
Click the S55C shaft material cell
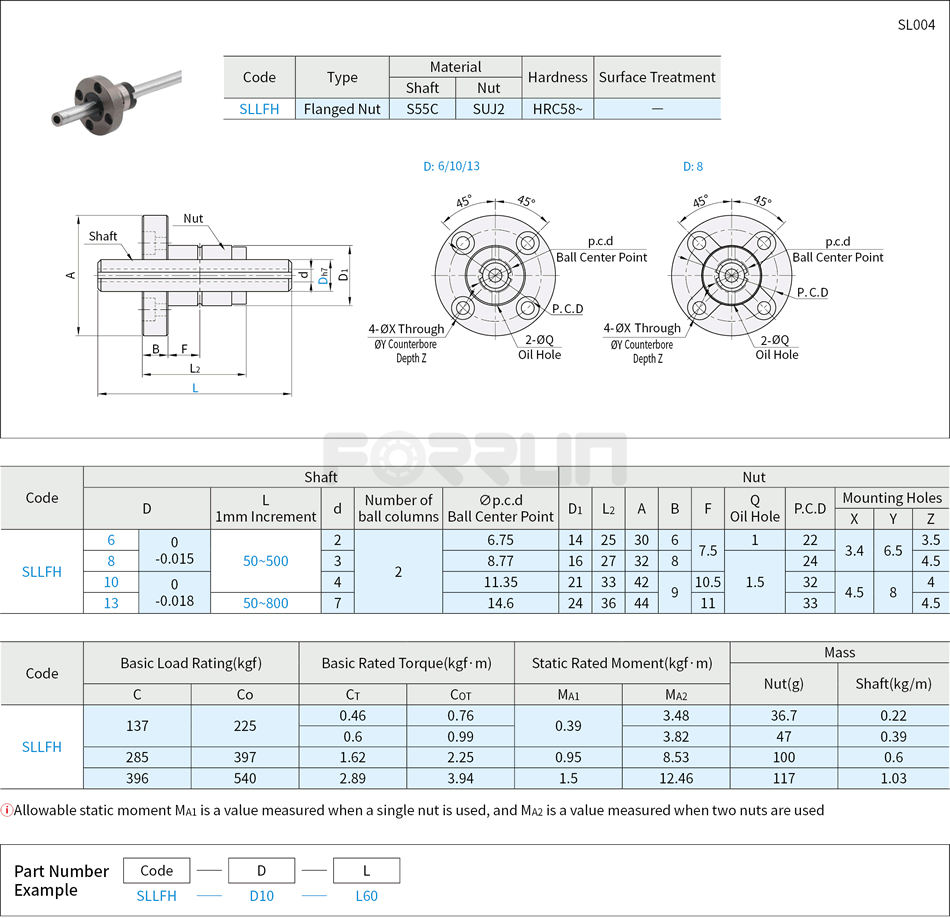(422, 109)
